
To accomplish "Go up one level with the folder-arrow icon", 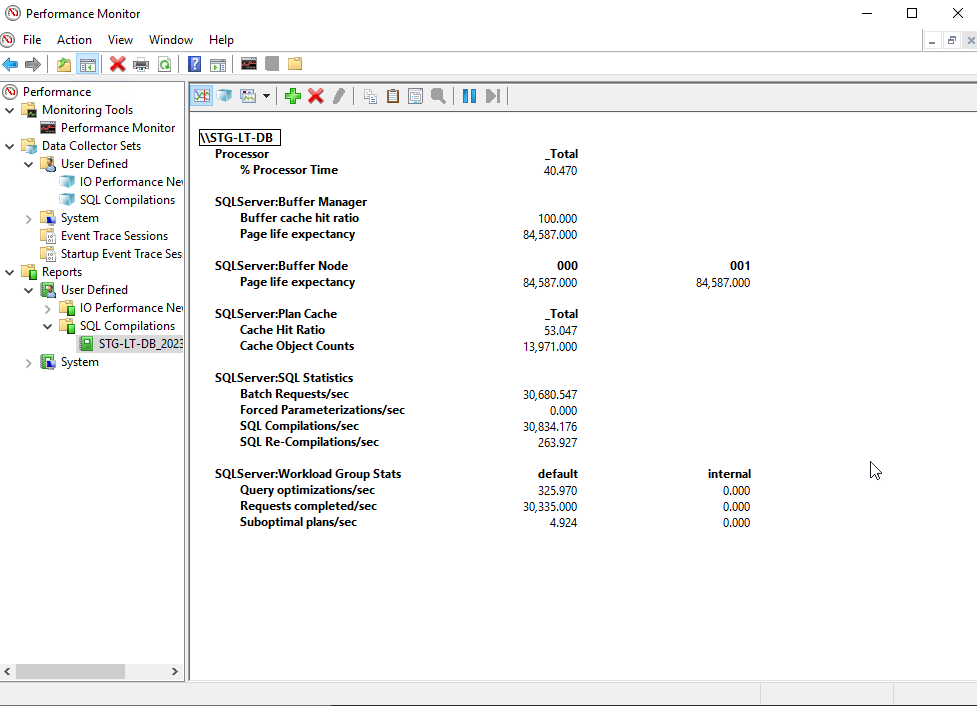I will (x=64, y=64).
